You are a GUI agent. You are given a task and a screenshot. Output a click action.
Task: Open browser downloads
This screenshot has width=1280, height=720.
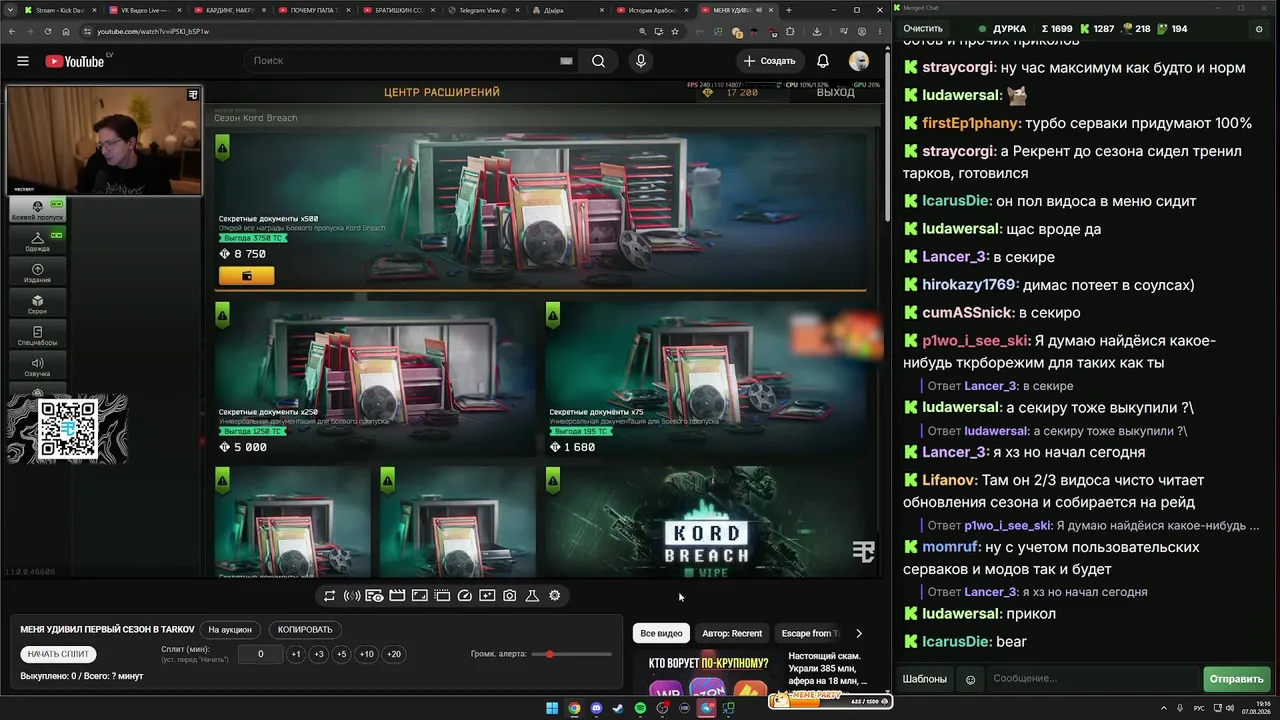click(x=817, y=31)
